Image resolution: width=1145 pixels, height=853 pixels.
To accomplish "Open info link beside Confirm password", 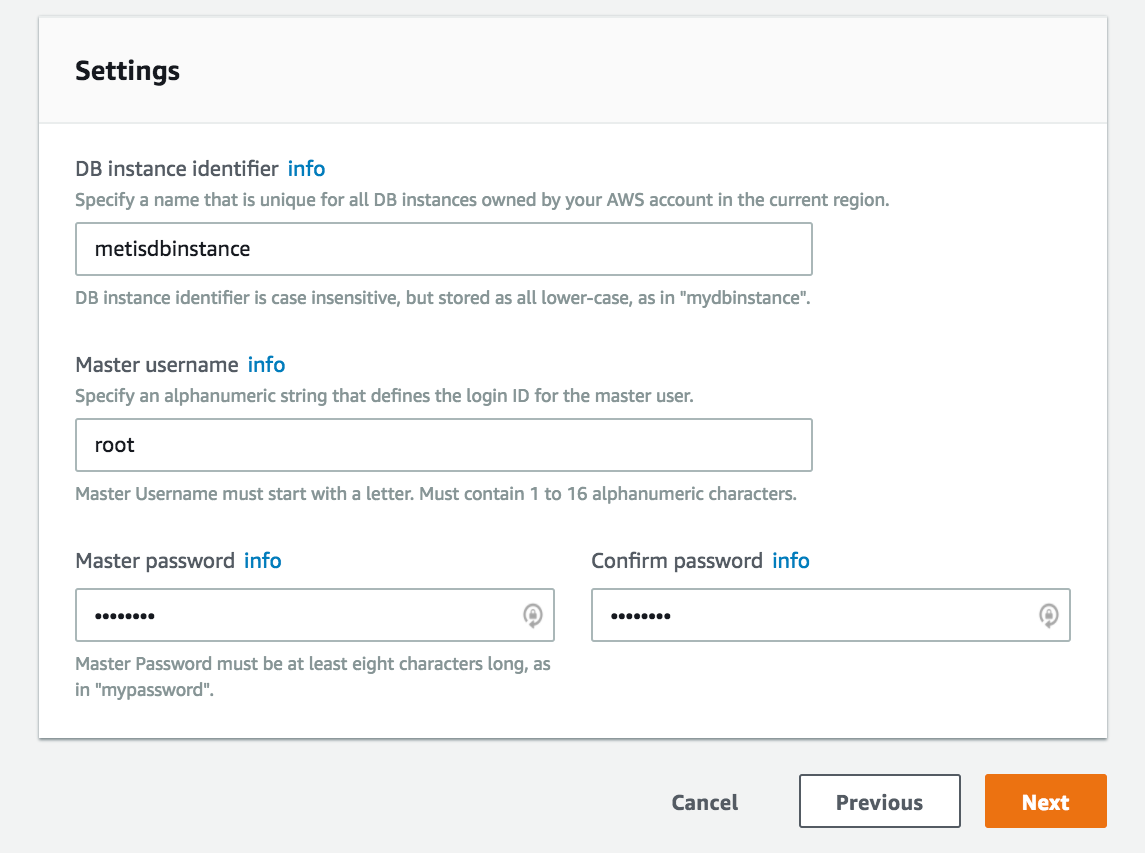I will (x=791, y=561).
